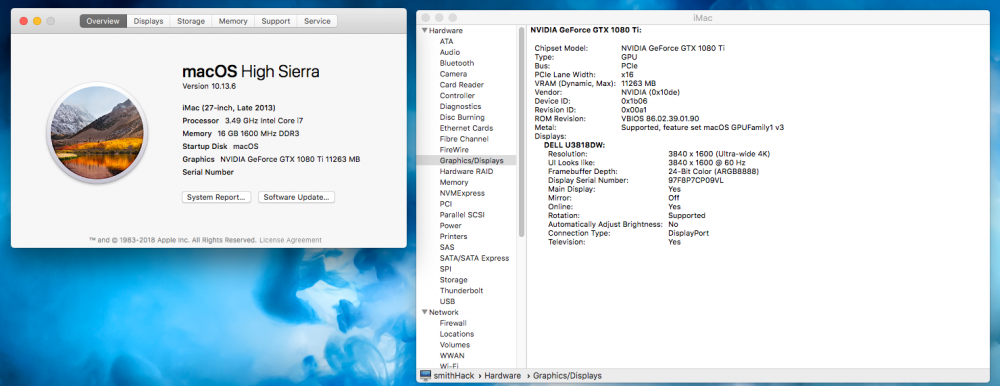Viewport: 1000px width, 386px height.
Task: Switch to the Displays tab
Action: coord(149,21)
